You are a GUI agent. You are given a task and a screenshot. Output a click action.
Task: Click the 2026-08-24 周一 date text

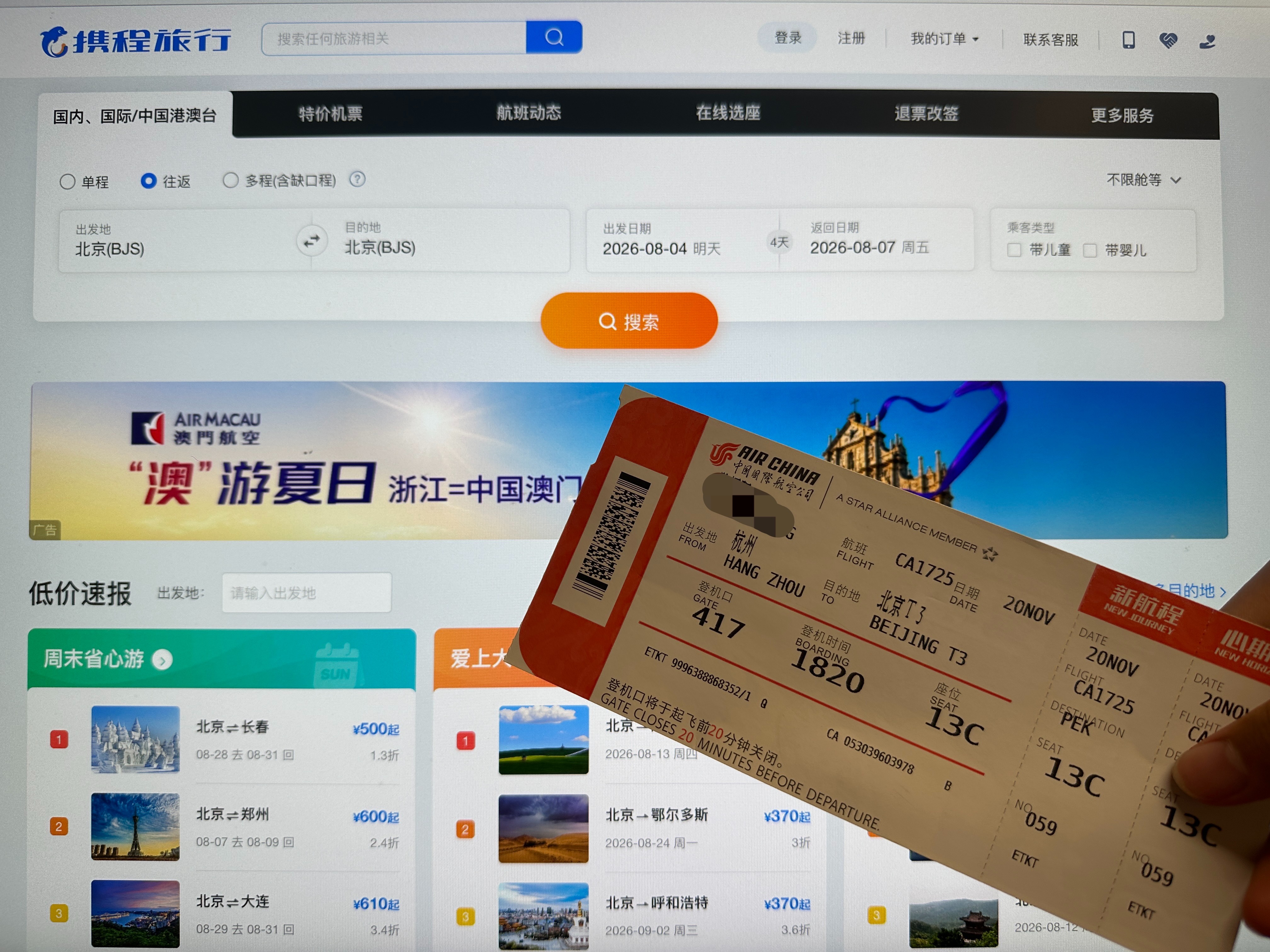point(652,843)
